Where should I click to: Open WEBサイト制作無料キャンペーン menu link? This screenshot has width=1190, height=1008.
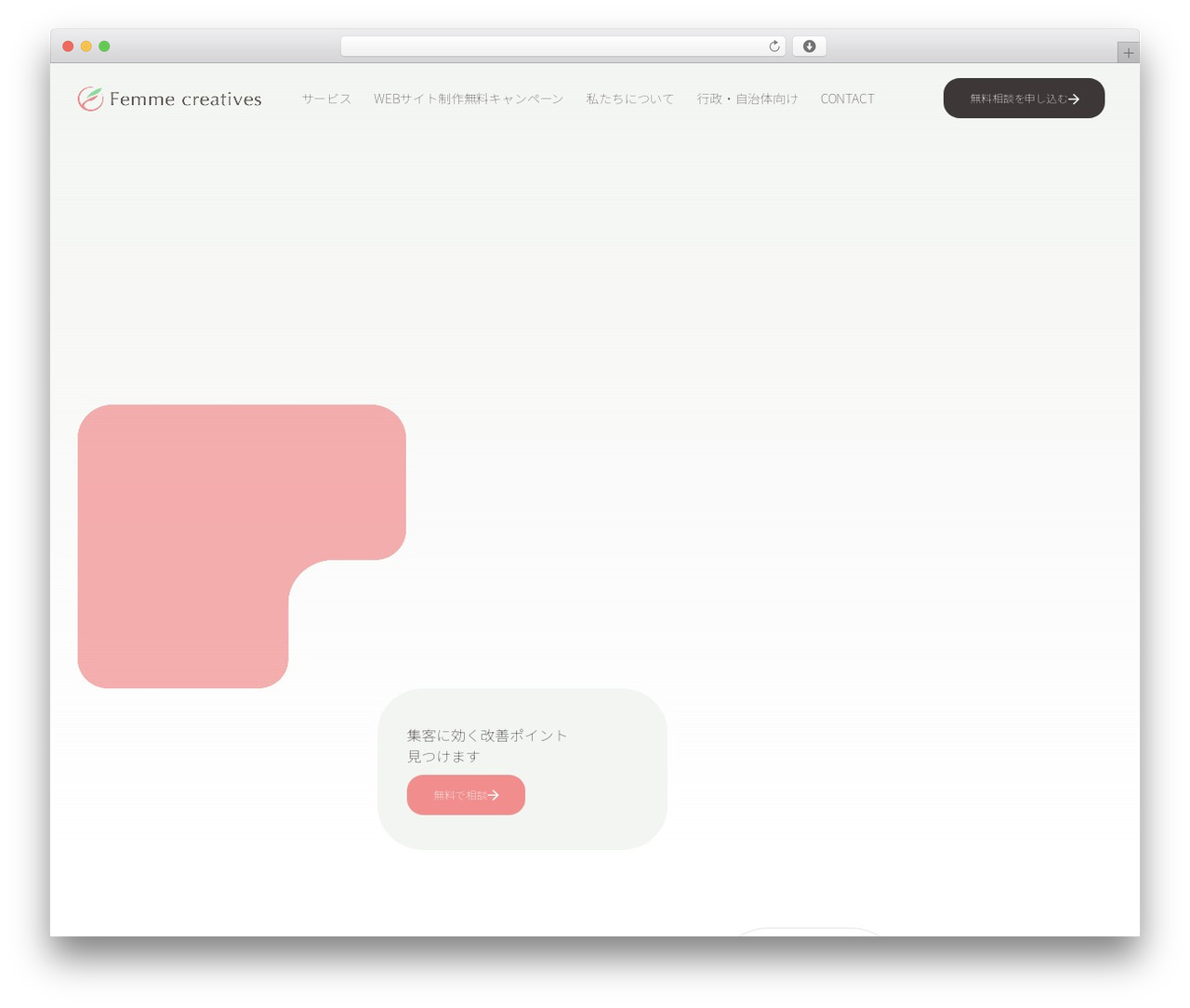[x=469, y=99]
